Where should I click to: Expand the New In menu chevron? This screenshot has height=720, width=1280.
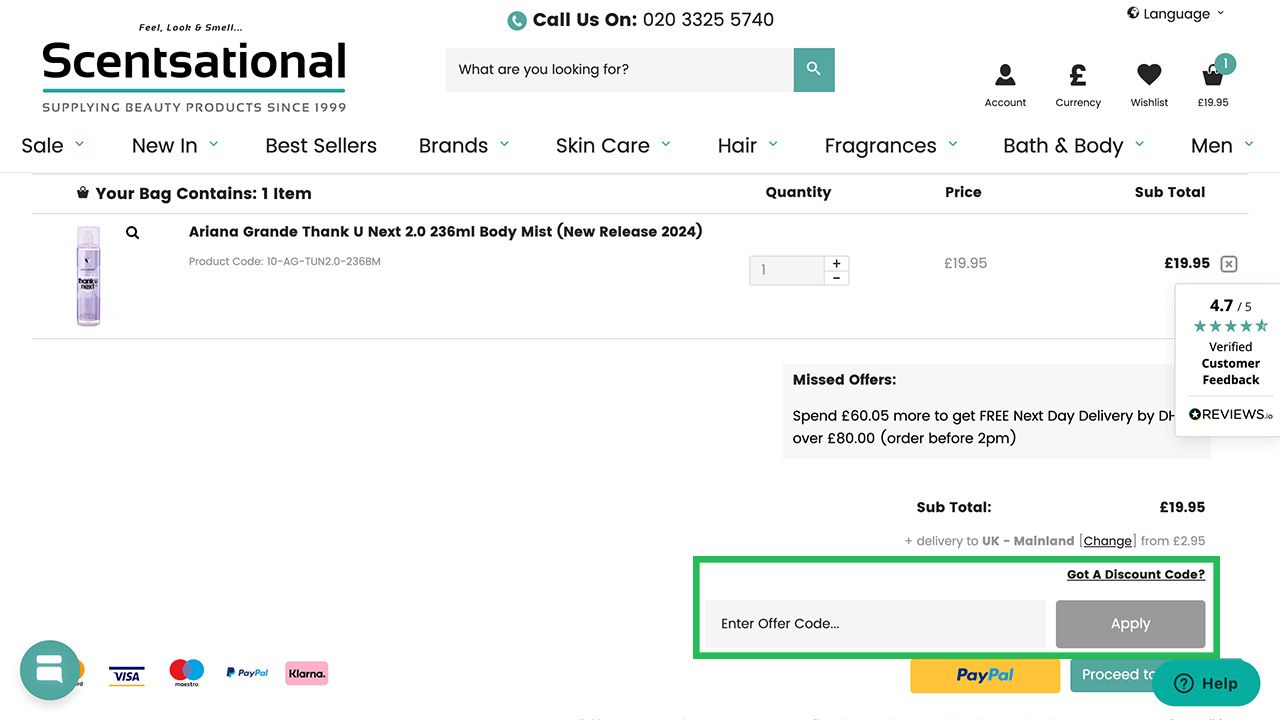(x=214, y=145)
